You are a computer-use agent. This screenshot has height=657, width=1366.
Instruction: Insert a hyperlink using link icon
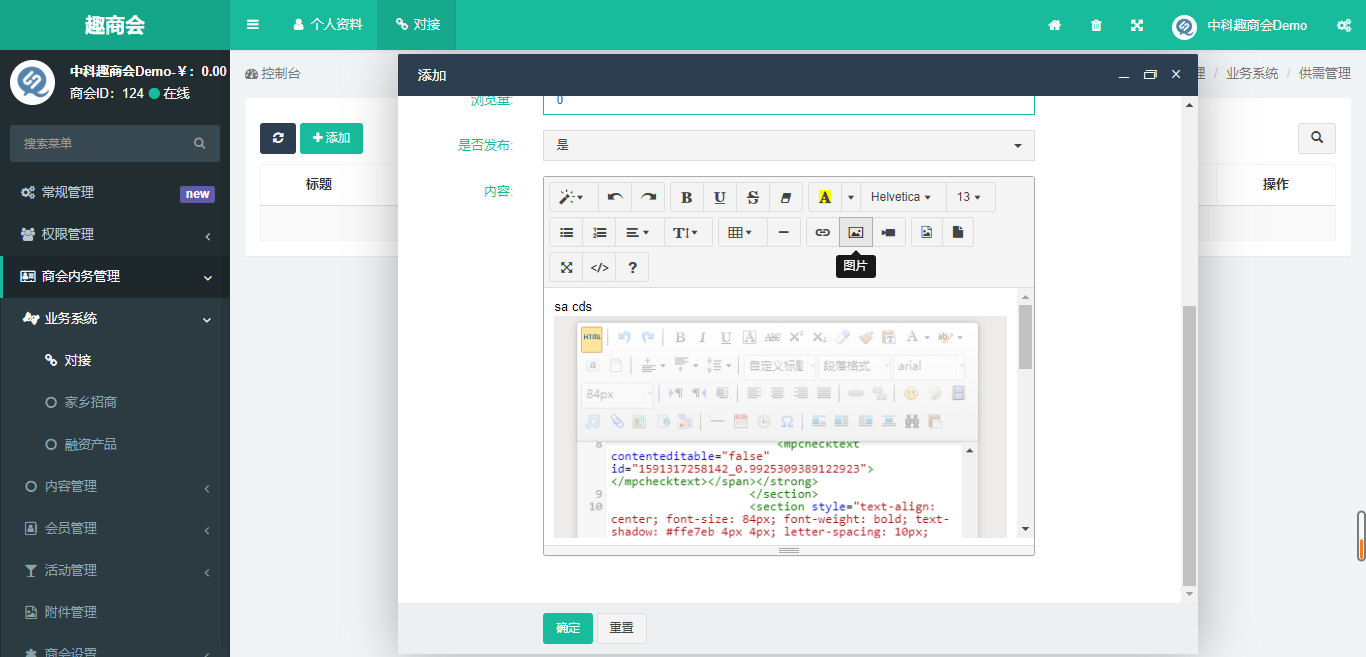tap(822, 232)
